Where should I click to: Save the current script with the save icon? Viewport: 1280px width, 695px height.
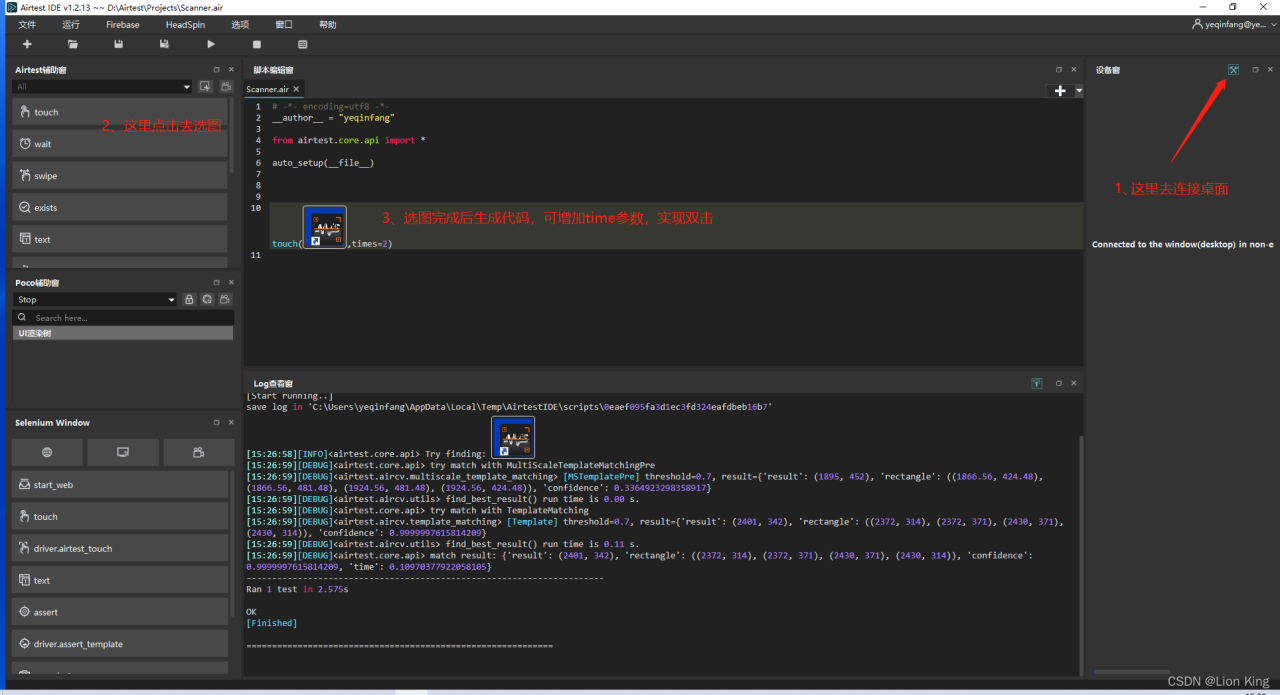click(118, 44)
